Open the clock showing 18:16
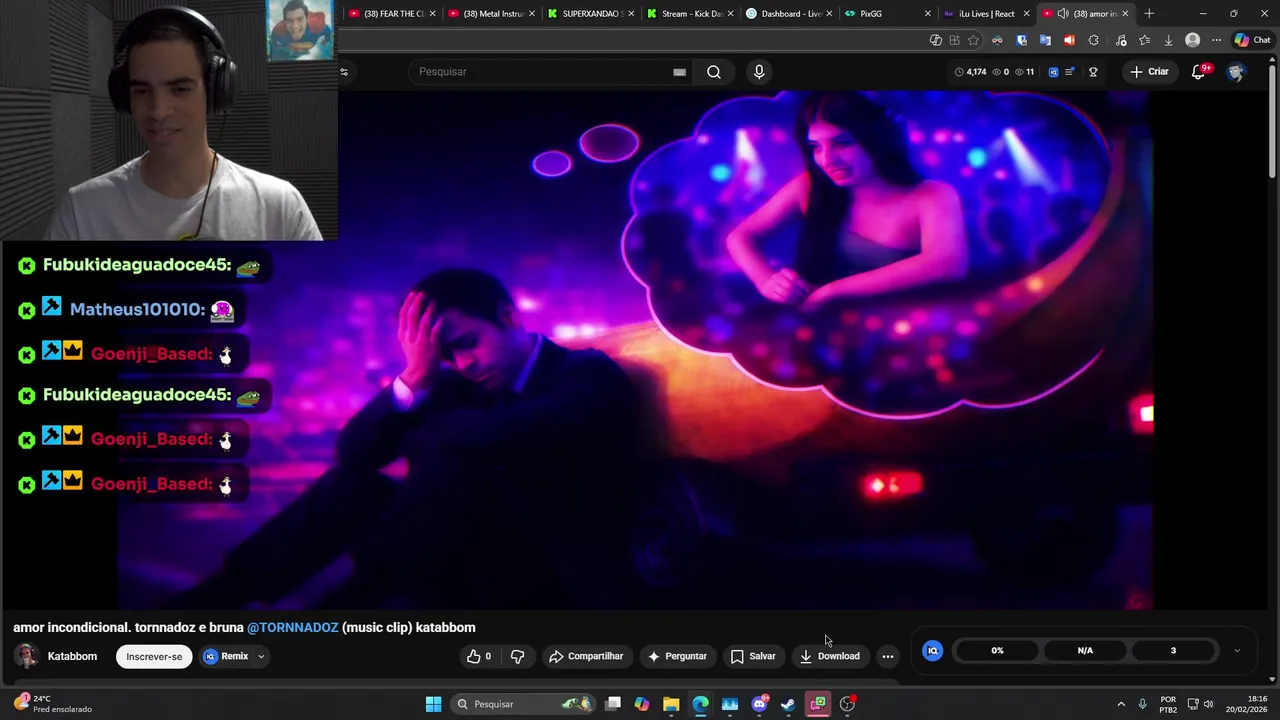 1249,704
